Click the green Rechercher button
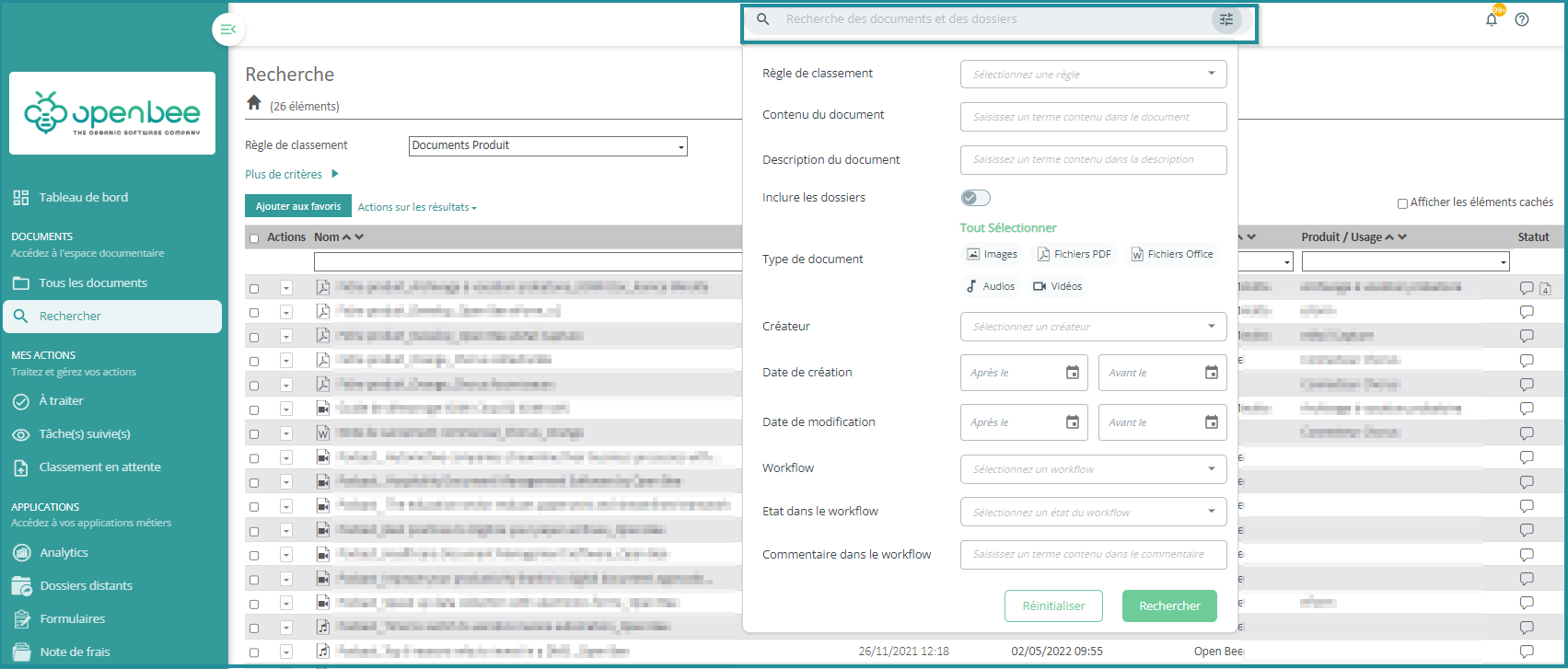 point(1169,606)
